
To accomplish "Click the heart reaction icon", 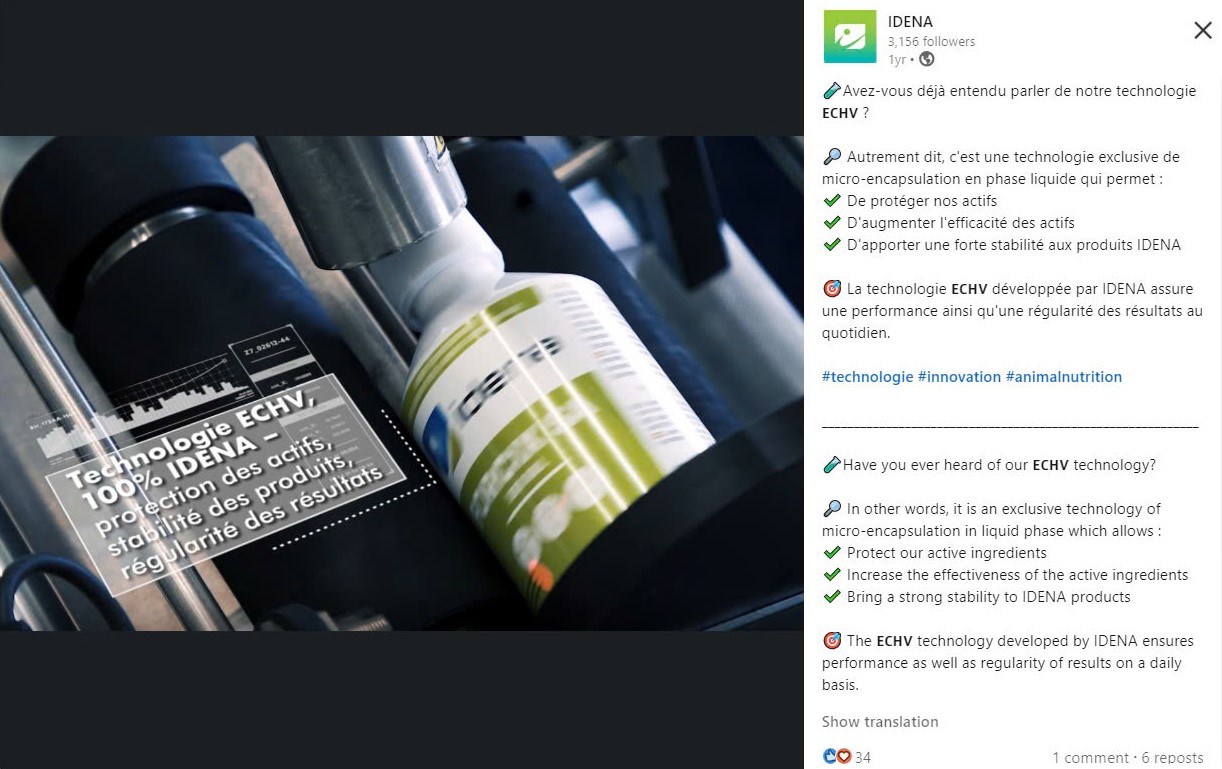I will 843,757.
